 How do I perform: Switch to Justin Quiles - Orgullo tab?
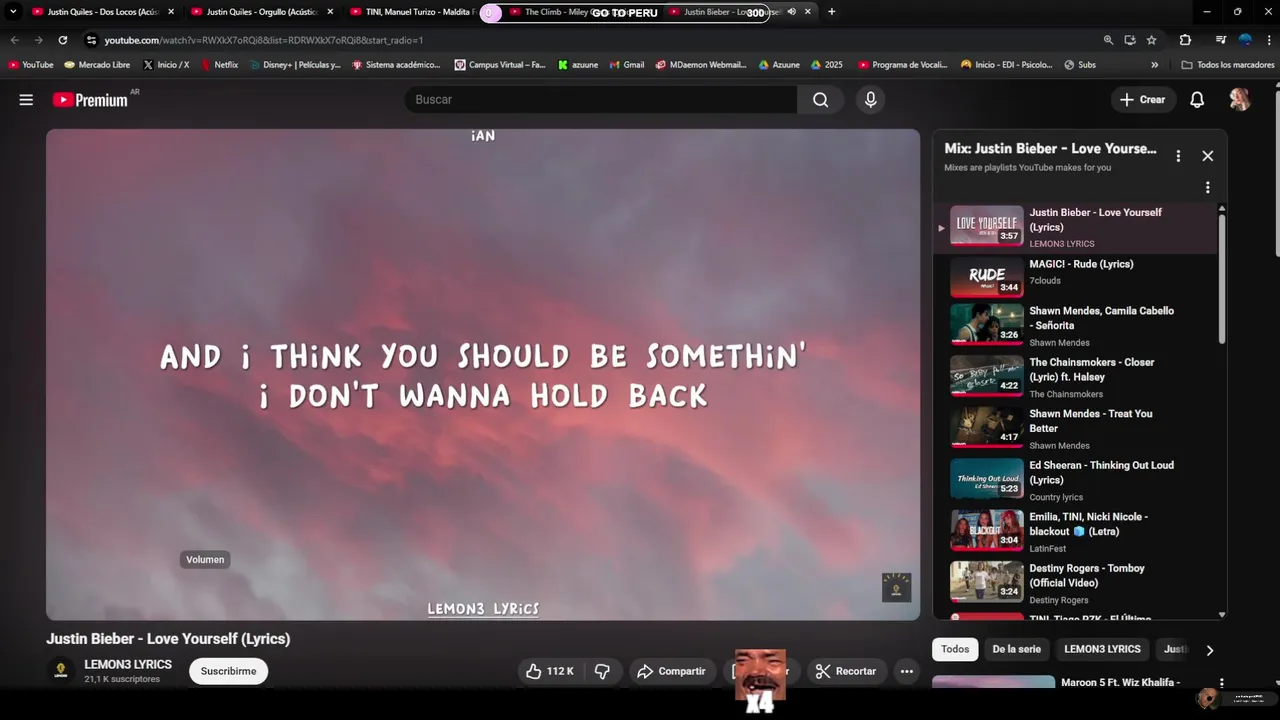click(x=261, y=12)
